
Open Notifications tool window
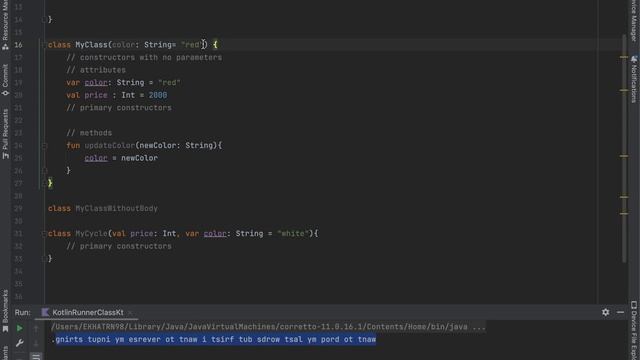(634, 79)
